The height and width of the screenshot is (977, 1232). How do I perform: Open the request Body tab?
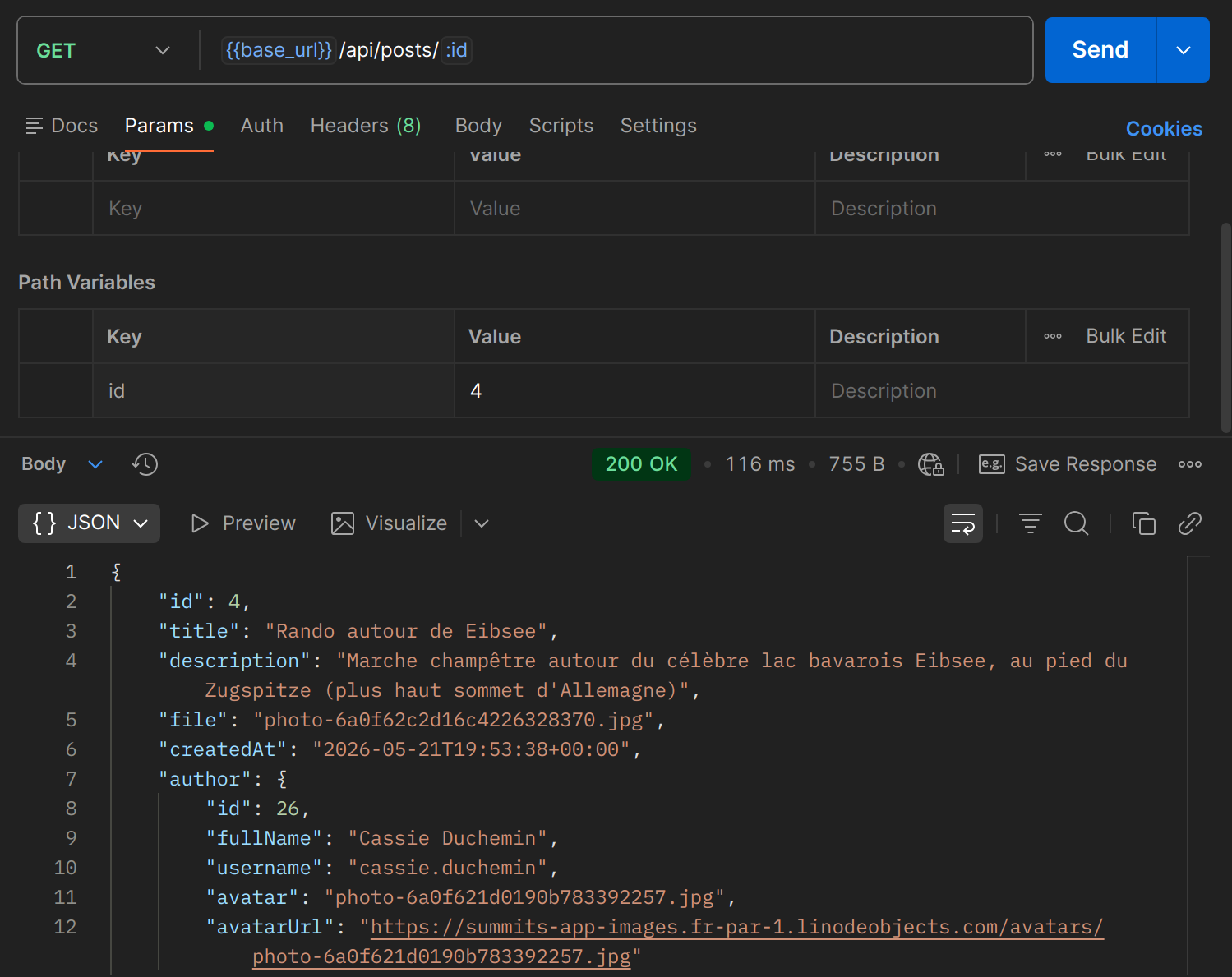coord(478,126)
